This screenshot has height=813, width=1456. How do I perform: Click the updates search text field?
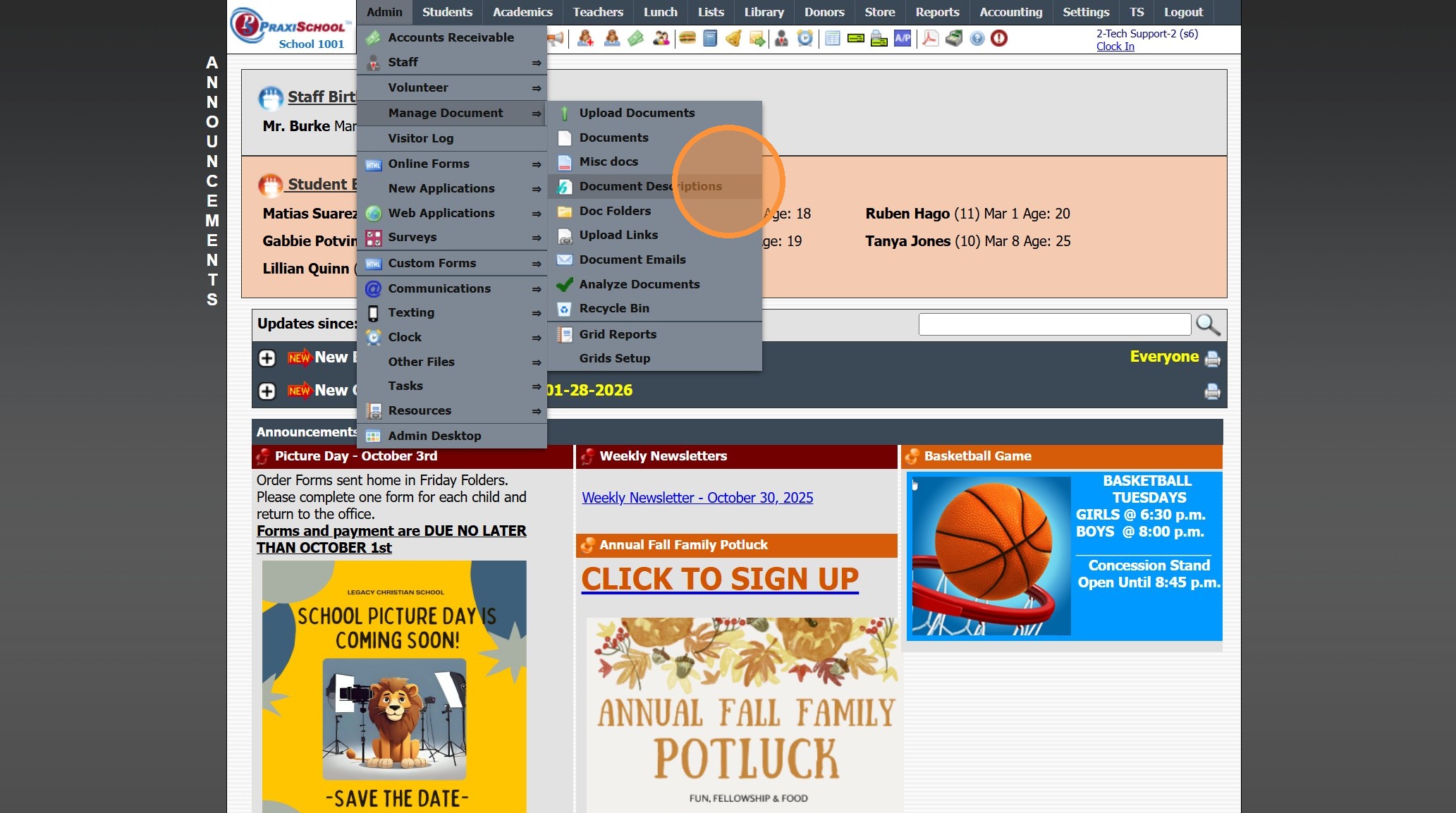tap(1054, 324)
